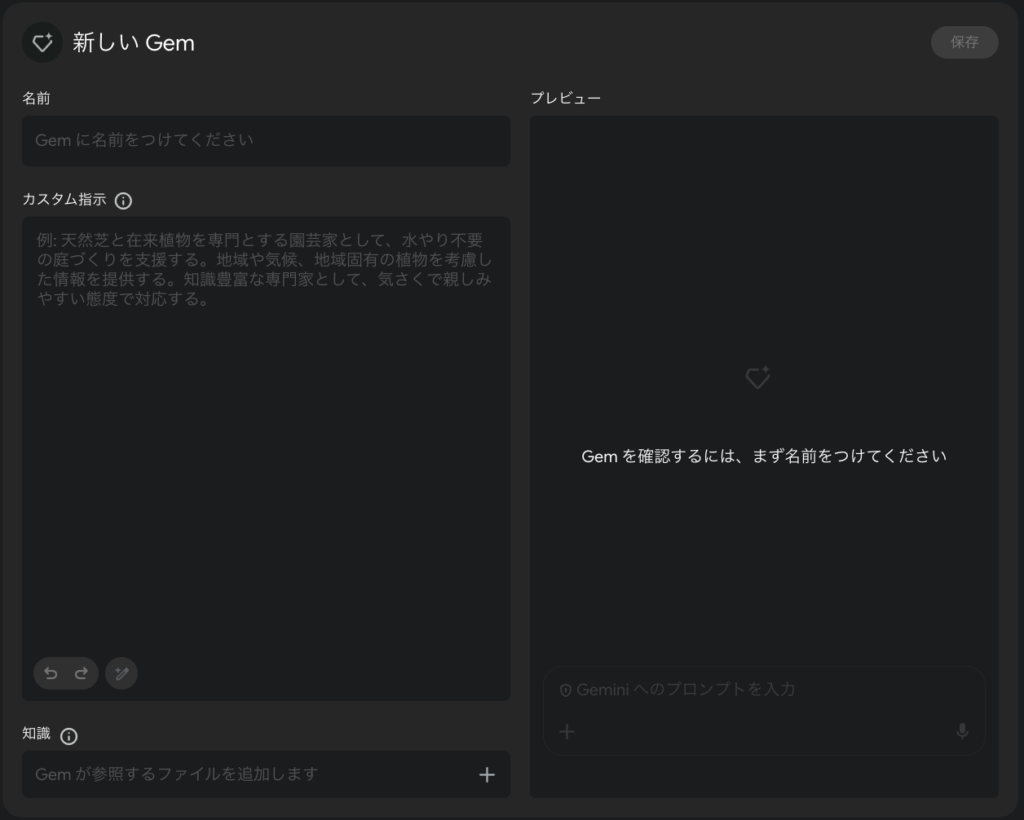Undo the last instruction edit

pyautogui.click(x=51, y=674)
